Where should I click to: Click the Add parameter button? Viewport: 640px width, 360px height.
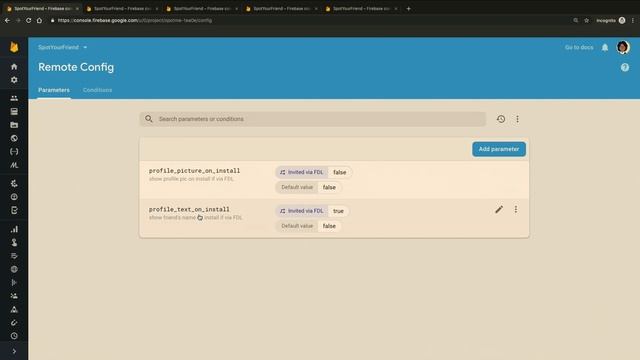click(x=499, y=149)
